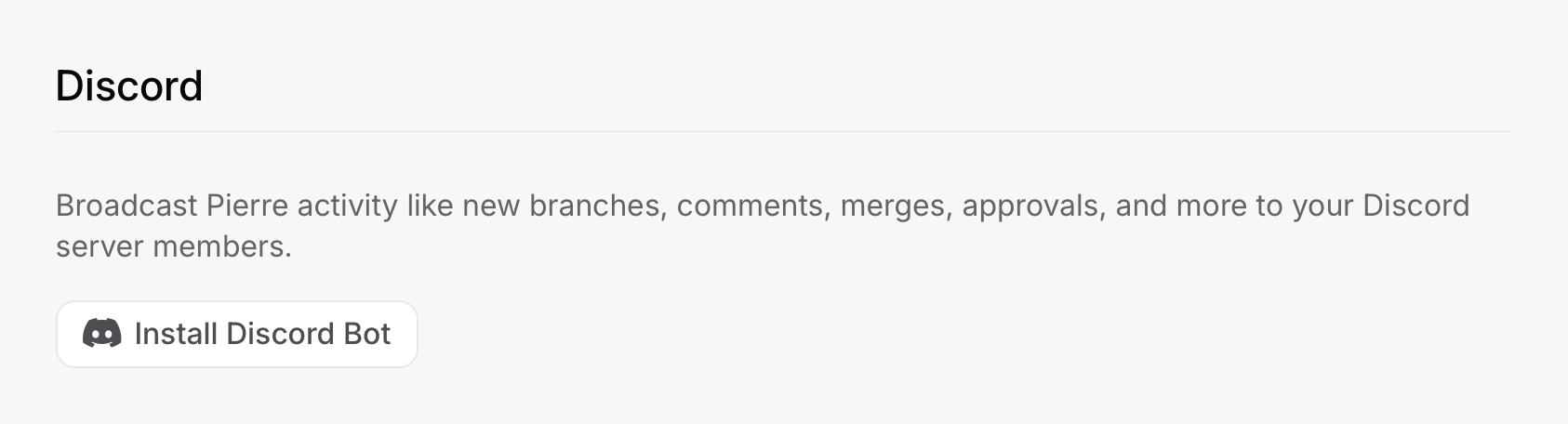This screenshot has height=424, width=1568.
Task: Click the word "like" in description
Action: tap(430, 205)
